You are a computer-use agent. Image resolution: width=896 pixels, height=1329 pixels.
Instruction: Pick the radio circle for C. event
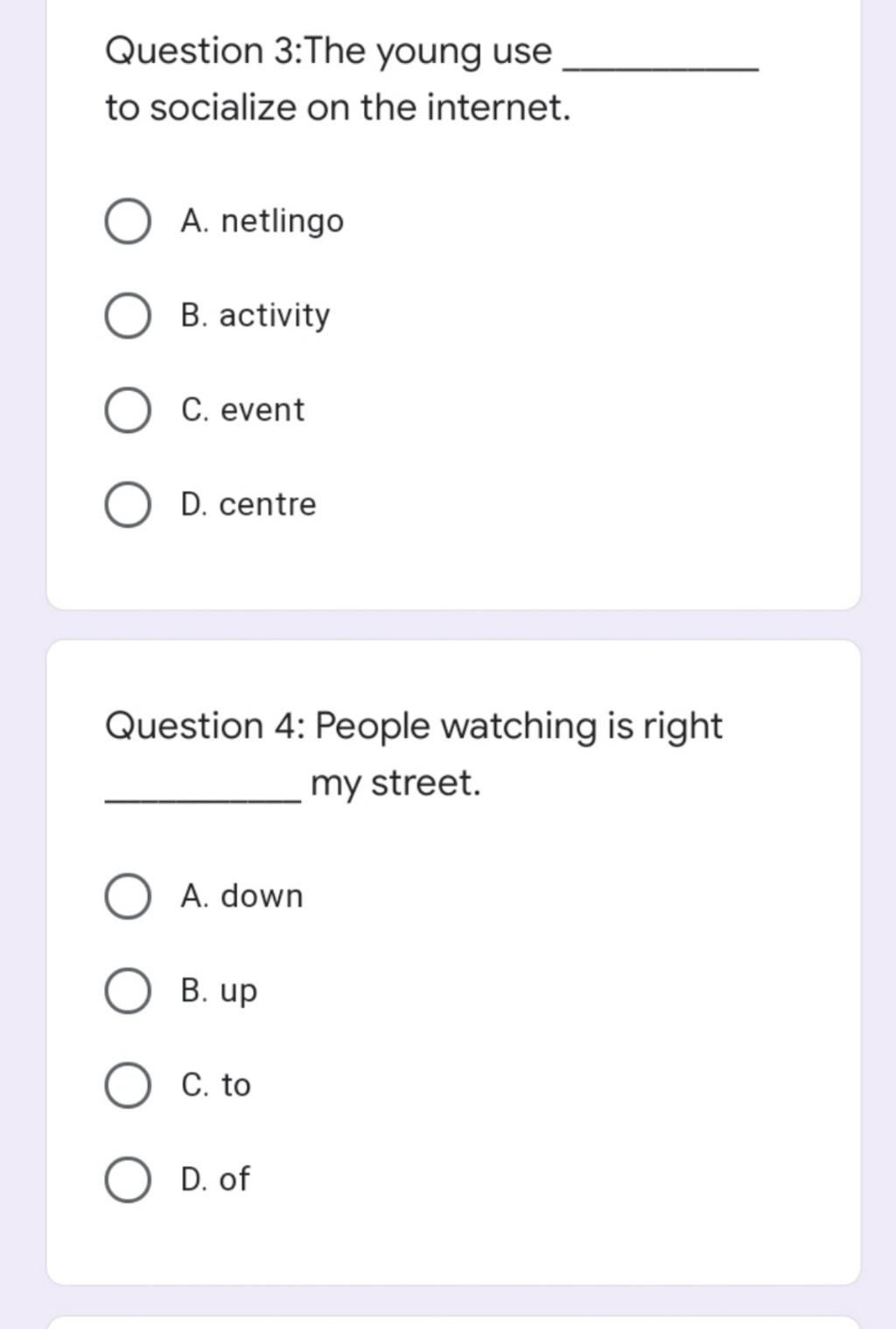128,410
